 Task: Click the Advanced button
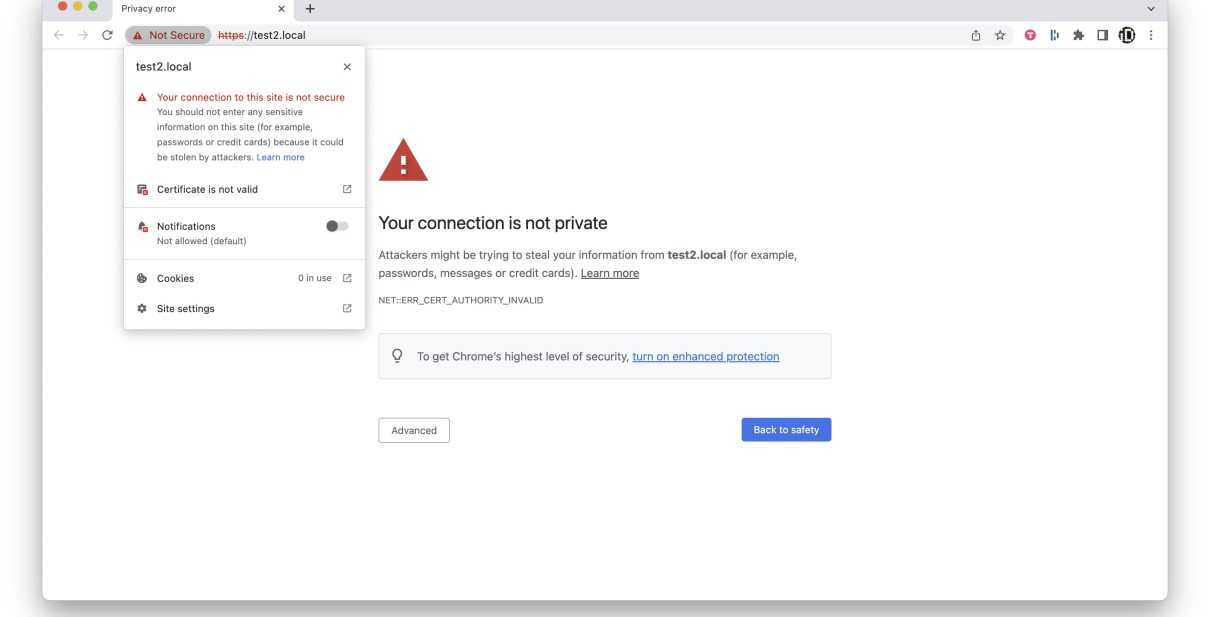pos(414,430)
